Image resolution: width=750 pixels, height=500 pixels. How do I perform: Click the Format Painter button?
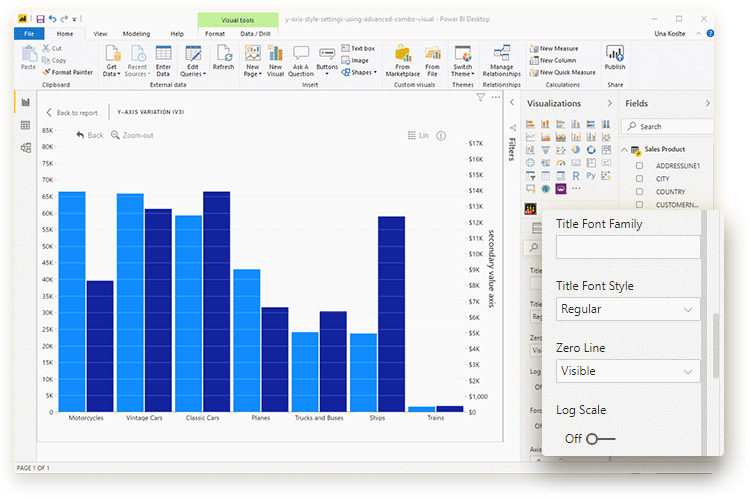67,72
